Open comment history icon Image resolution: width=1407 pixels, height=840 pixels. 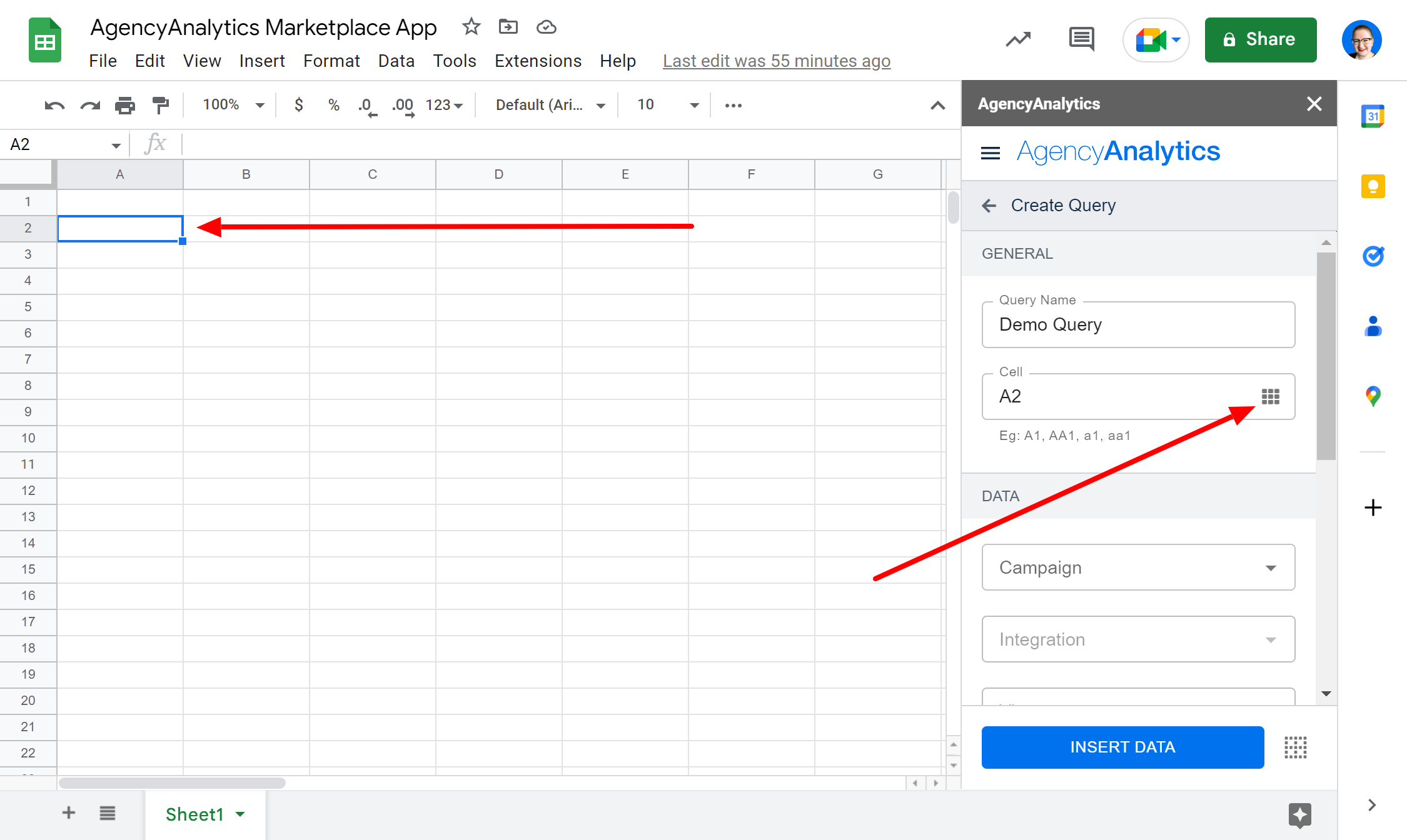[1081, 39]
